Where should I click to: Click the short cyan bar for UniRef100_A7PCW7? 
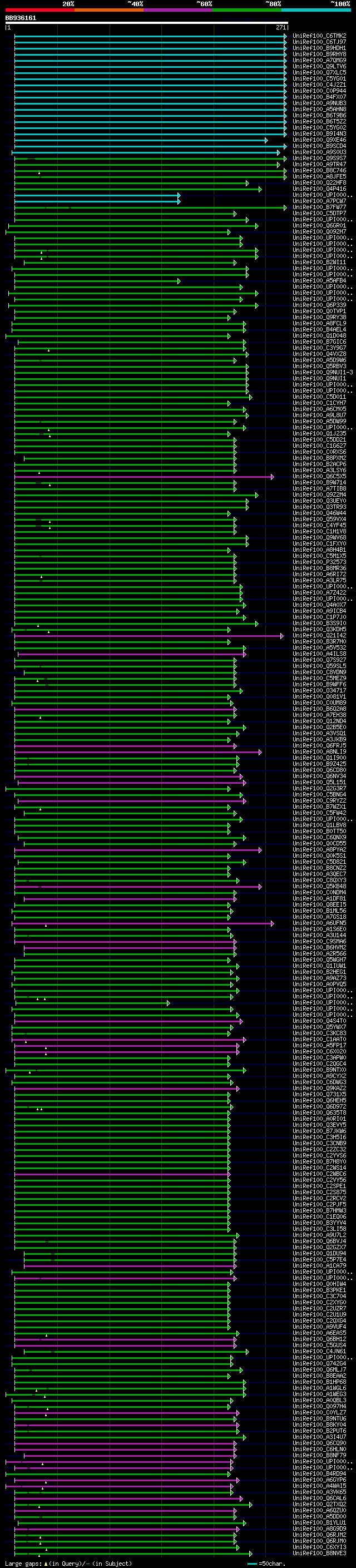(97, 201)
